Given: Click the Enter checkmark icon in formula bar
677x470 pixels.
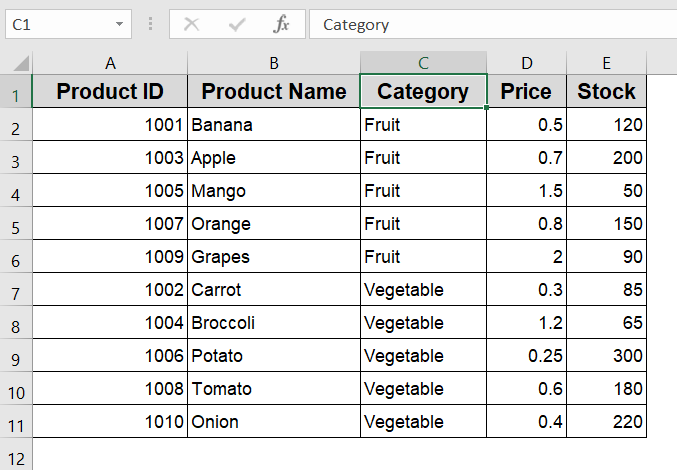Looking at the screenshot, I should pyautogui.click(x=237, y=24).
